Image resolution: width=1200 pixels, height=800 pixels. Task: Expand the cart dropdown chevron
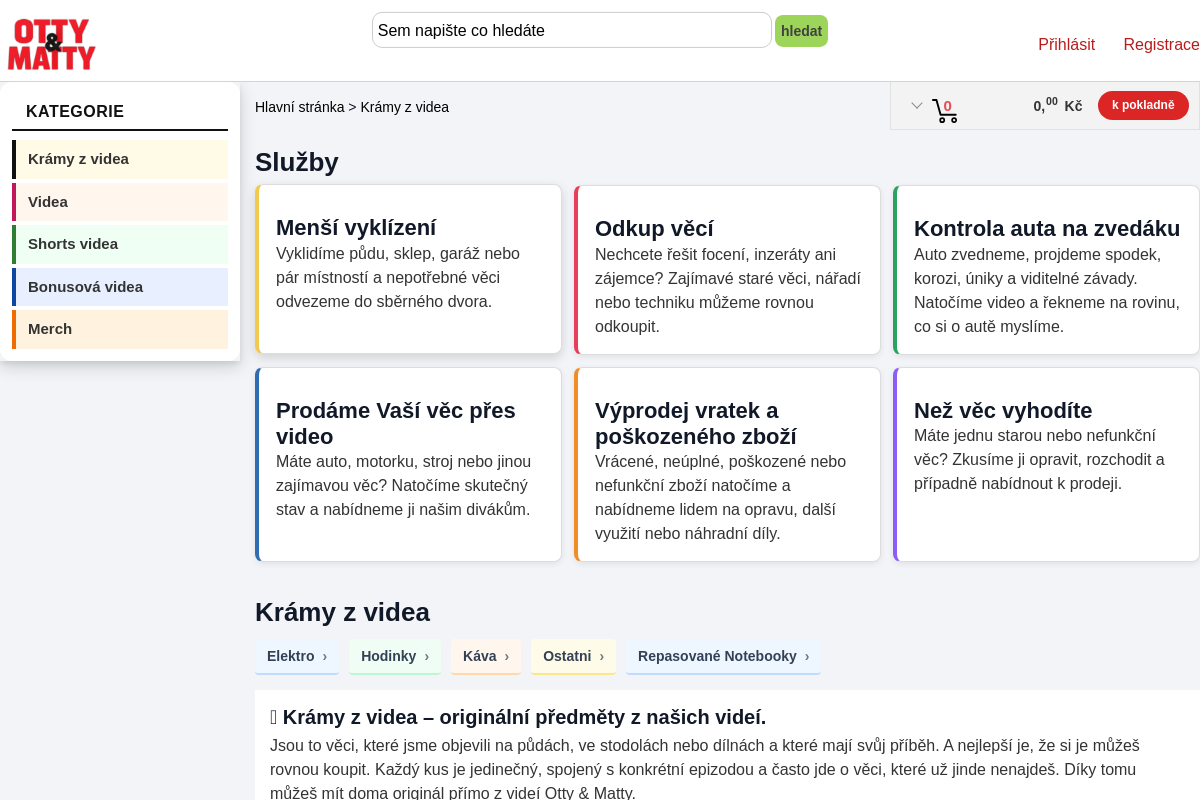tap(916, 105)
